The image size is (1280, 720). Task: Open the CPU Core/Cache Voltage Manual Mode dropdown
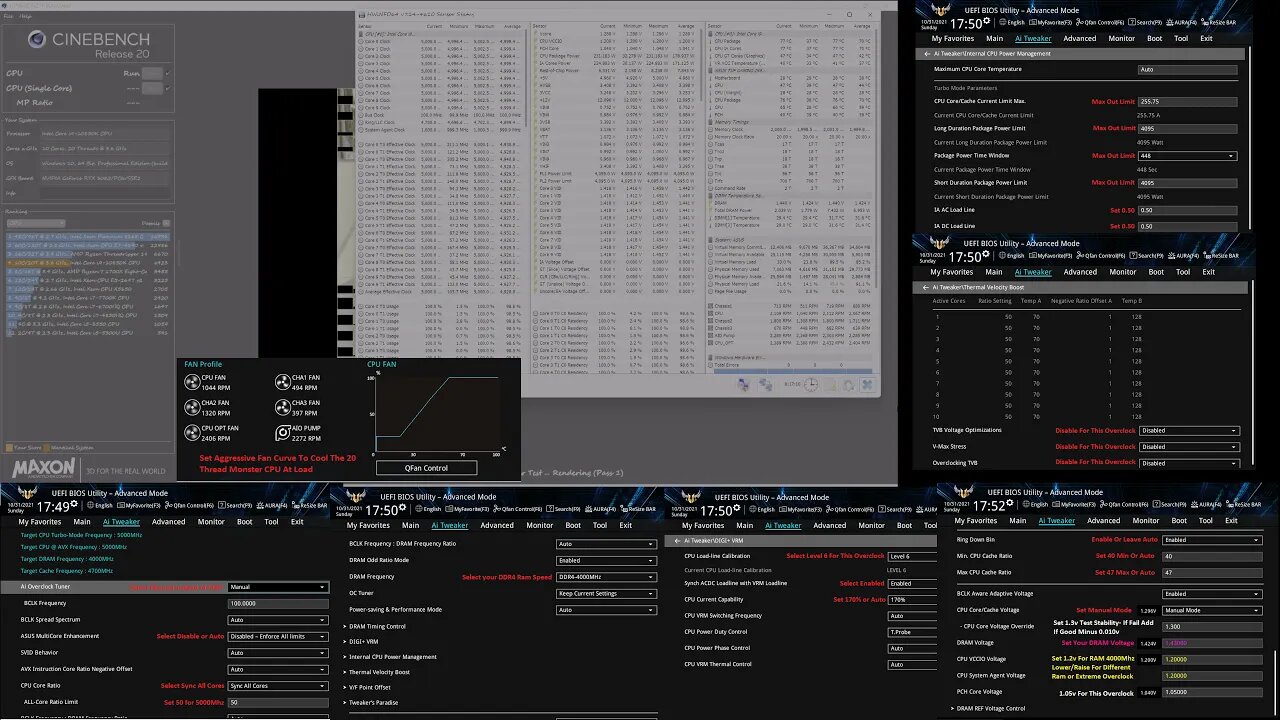click(x=1212, y=610)
